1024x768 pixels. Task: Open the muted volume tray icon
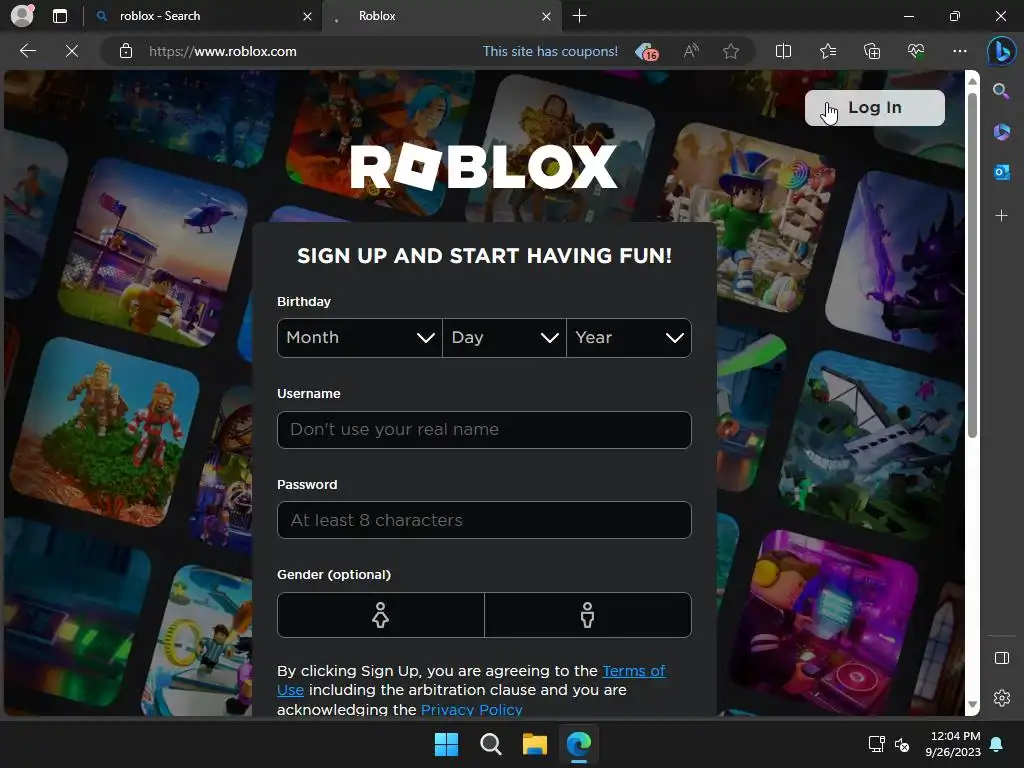coord(902,744)
